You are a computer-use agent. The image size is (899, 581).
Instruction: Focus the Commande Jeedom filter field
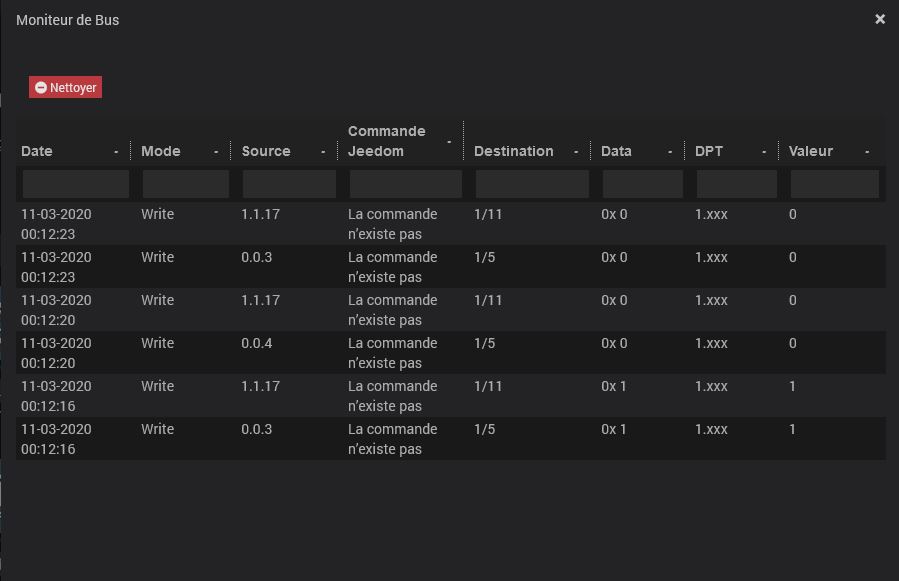pos(406,184)
